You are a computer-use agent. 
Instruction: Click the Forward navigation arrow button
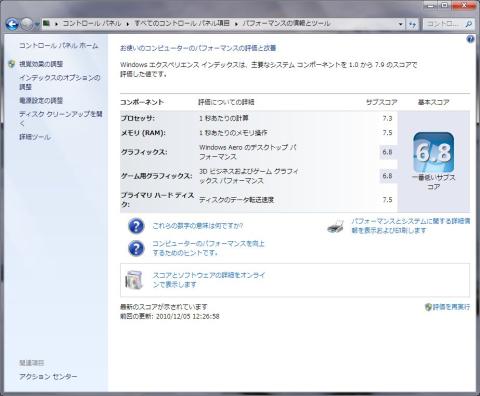pos(27,24)
